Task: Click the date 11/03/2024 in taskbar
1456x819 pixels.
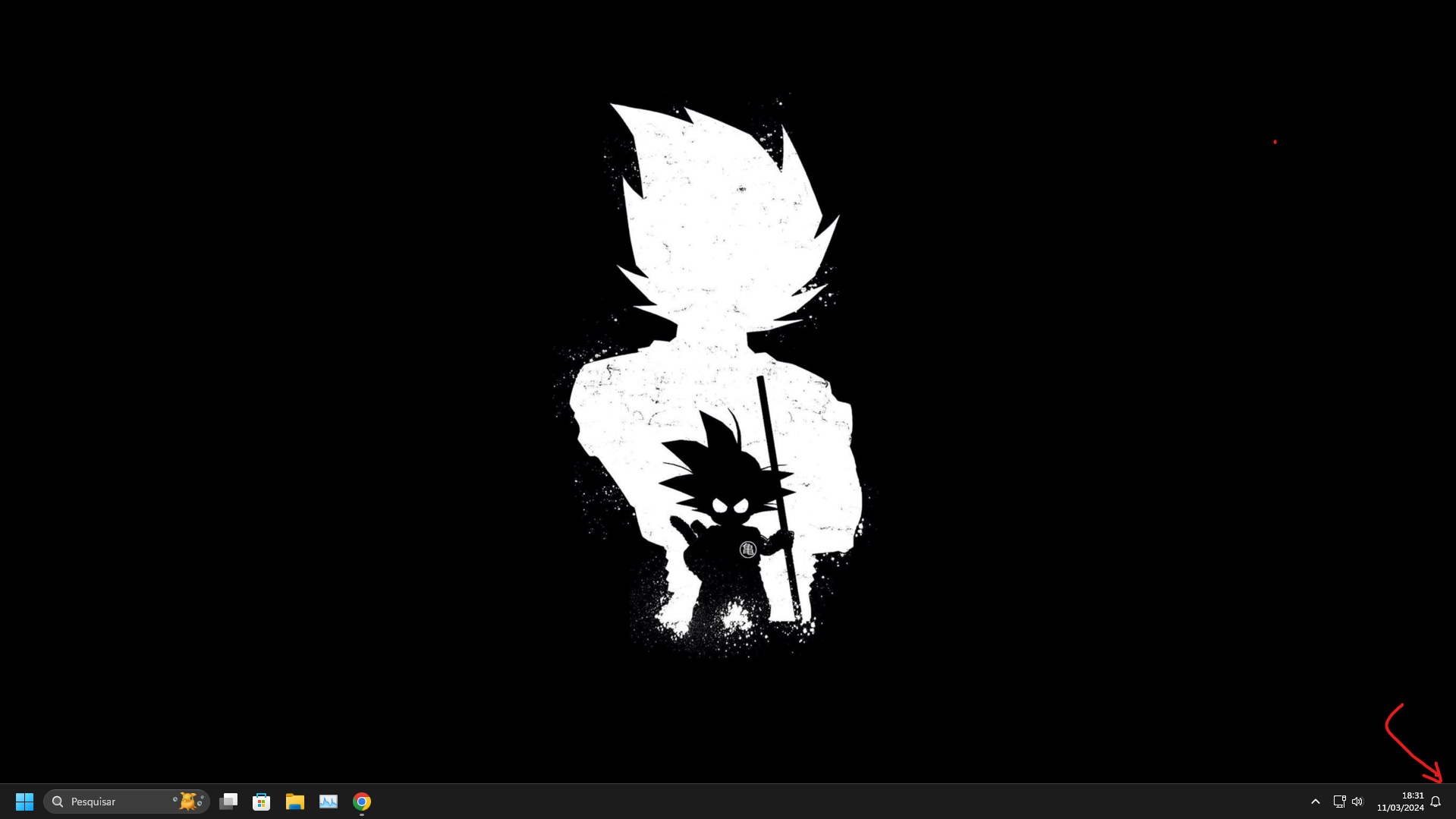Action: click(x=1401, y=808)
